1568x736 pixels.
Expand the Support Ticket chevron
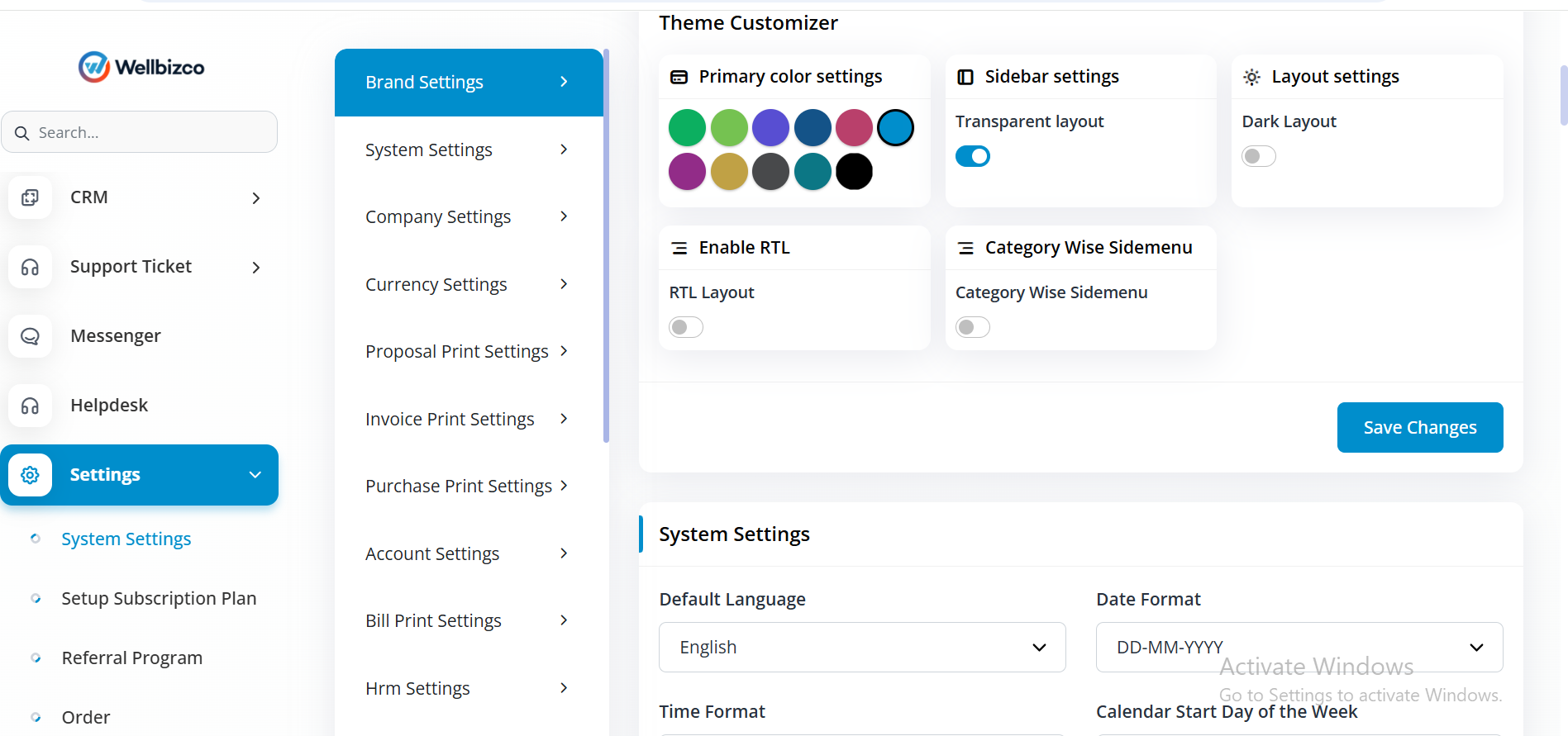256,268
